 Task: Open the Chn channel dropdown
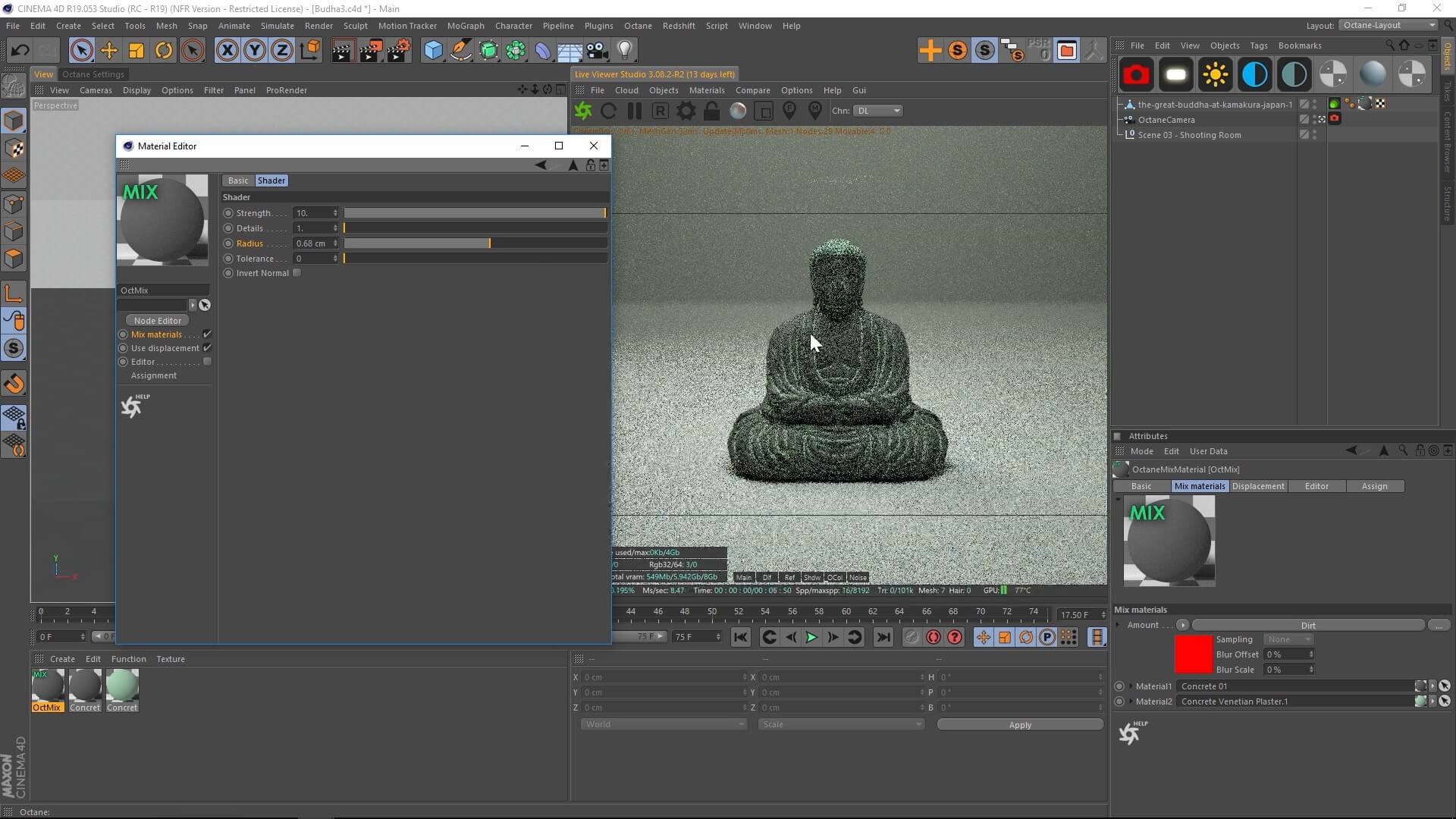pyautogui.click(x=878, y=111)
